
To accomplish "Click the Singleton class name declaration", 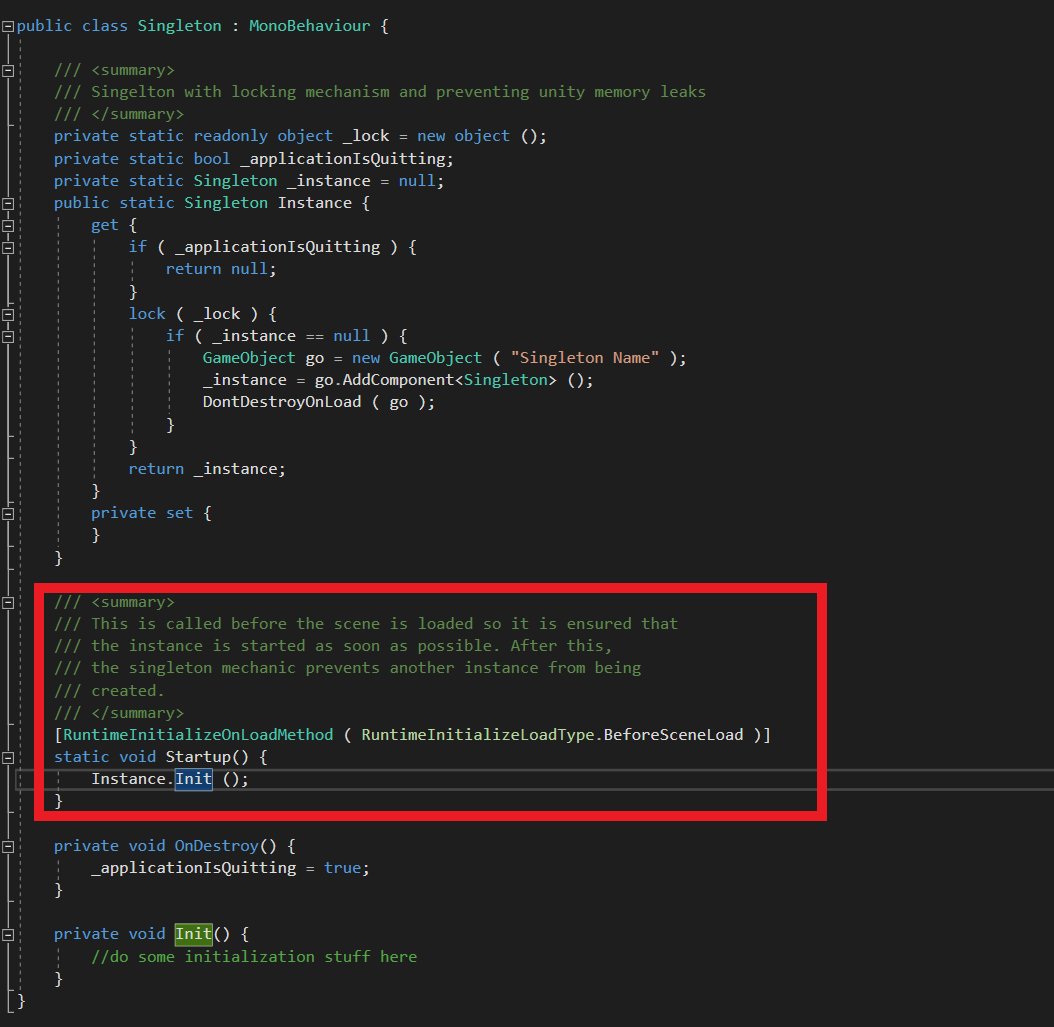I will (x=179, y=26).
